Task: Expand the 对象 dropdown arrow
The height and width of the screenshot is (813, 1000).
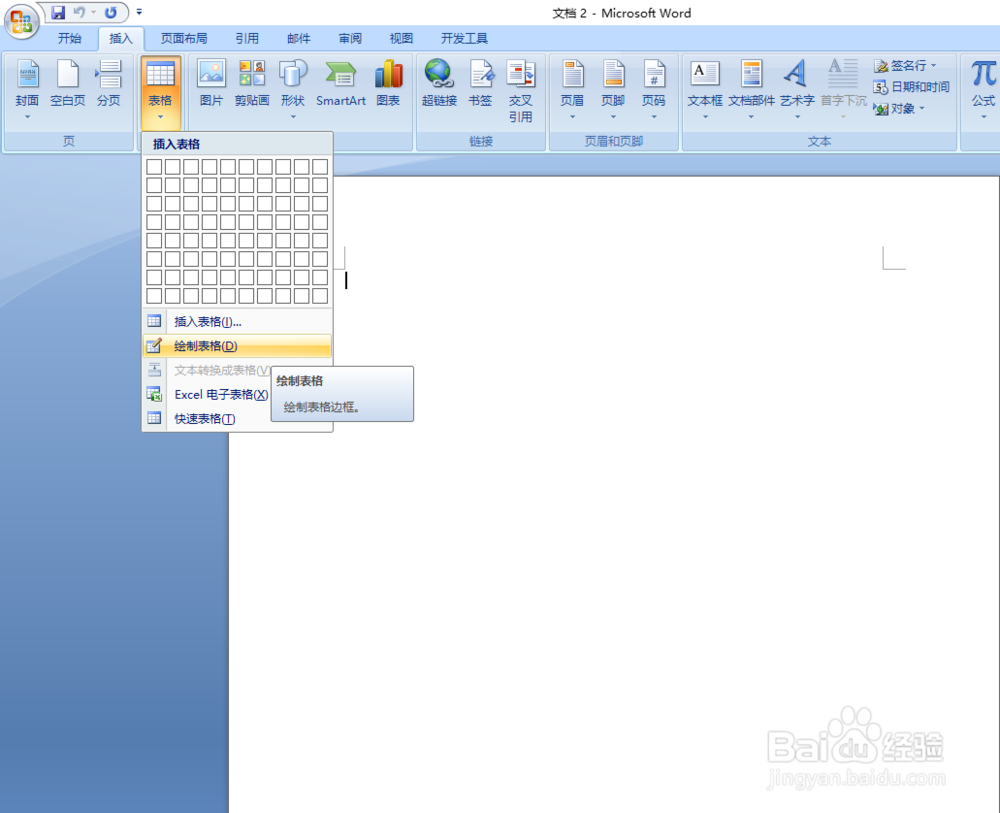Action: pyautogui.click(x=921, y=108)
